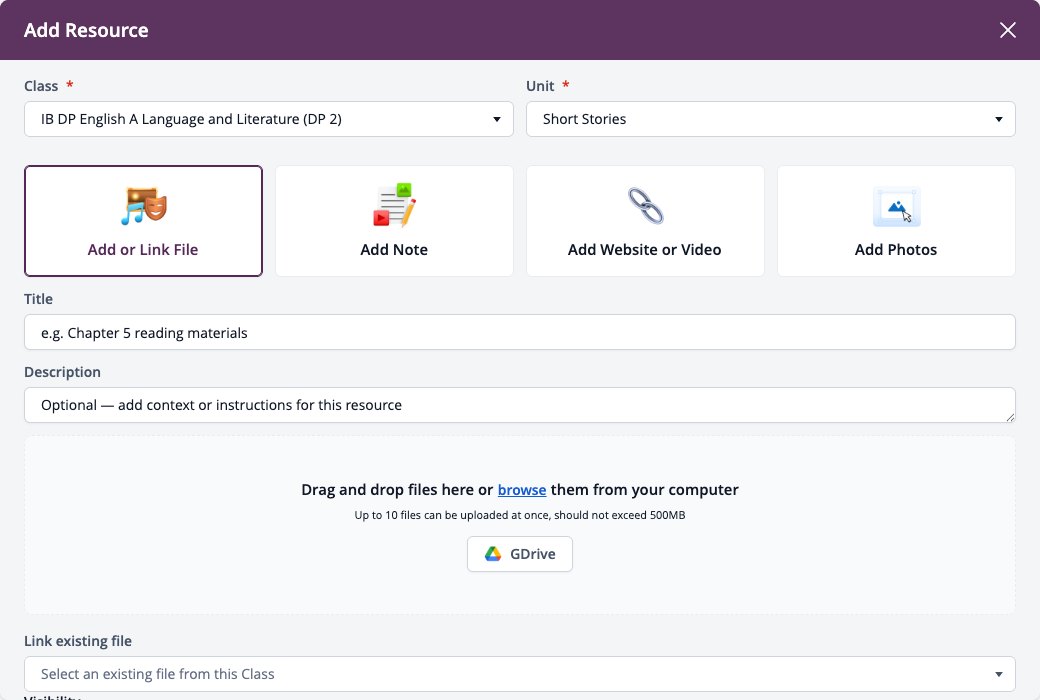The width and height of the screenshot is (1040, 700).
Task: Click the Title input field
Action: point(520,332)
